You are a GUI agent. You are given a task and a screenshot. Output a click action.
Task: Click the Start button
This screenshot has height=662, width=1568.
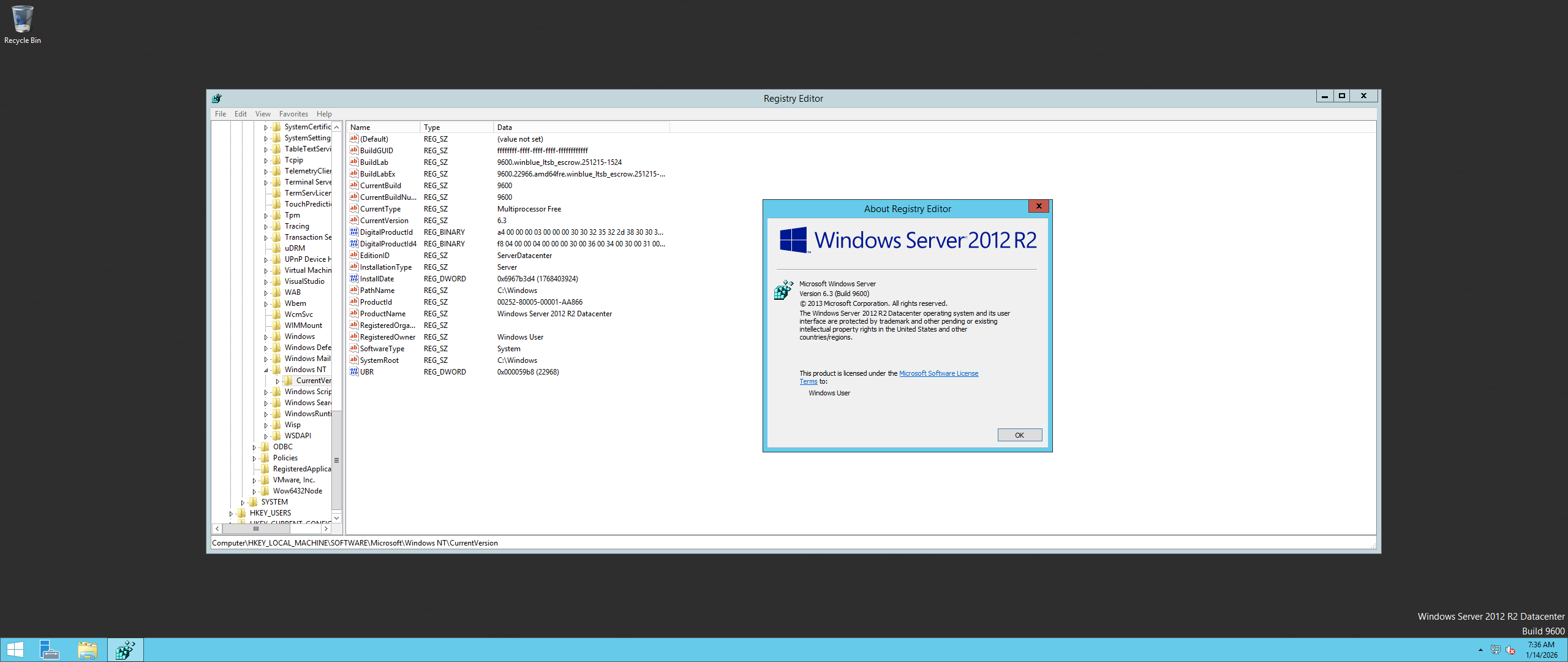tap(15, 650)
